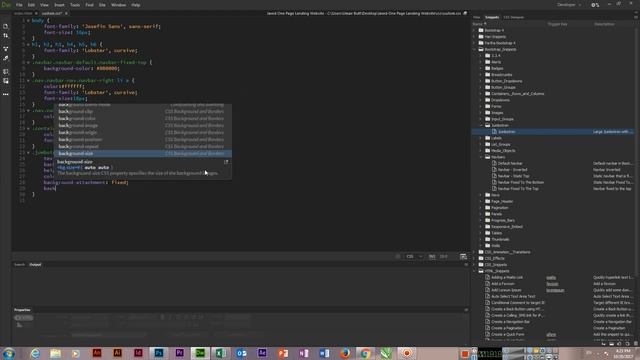
Task: Open the Insert menu
Action: click(59, 5)
